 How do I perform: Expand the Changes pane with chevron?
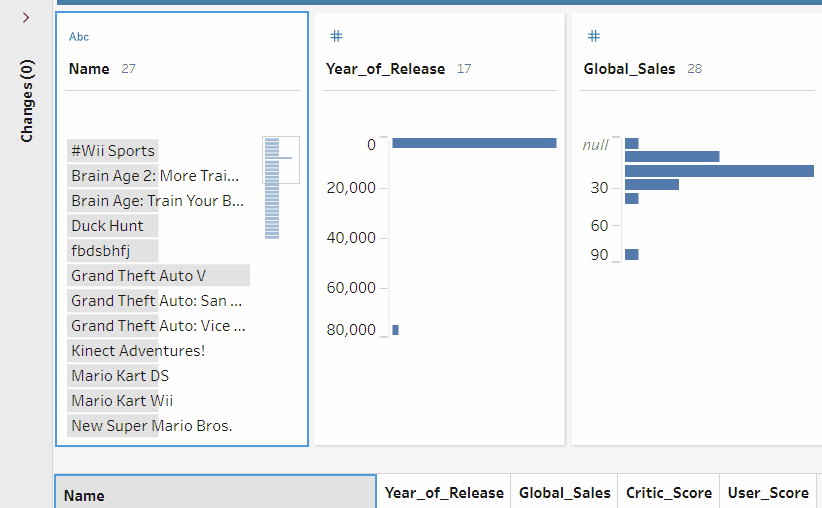(x=26, y=17)
